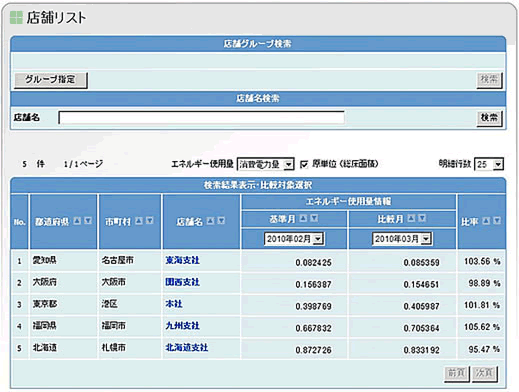Open the 九州支社 store link
The image size is (519, 392).
click(182, 326)
